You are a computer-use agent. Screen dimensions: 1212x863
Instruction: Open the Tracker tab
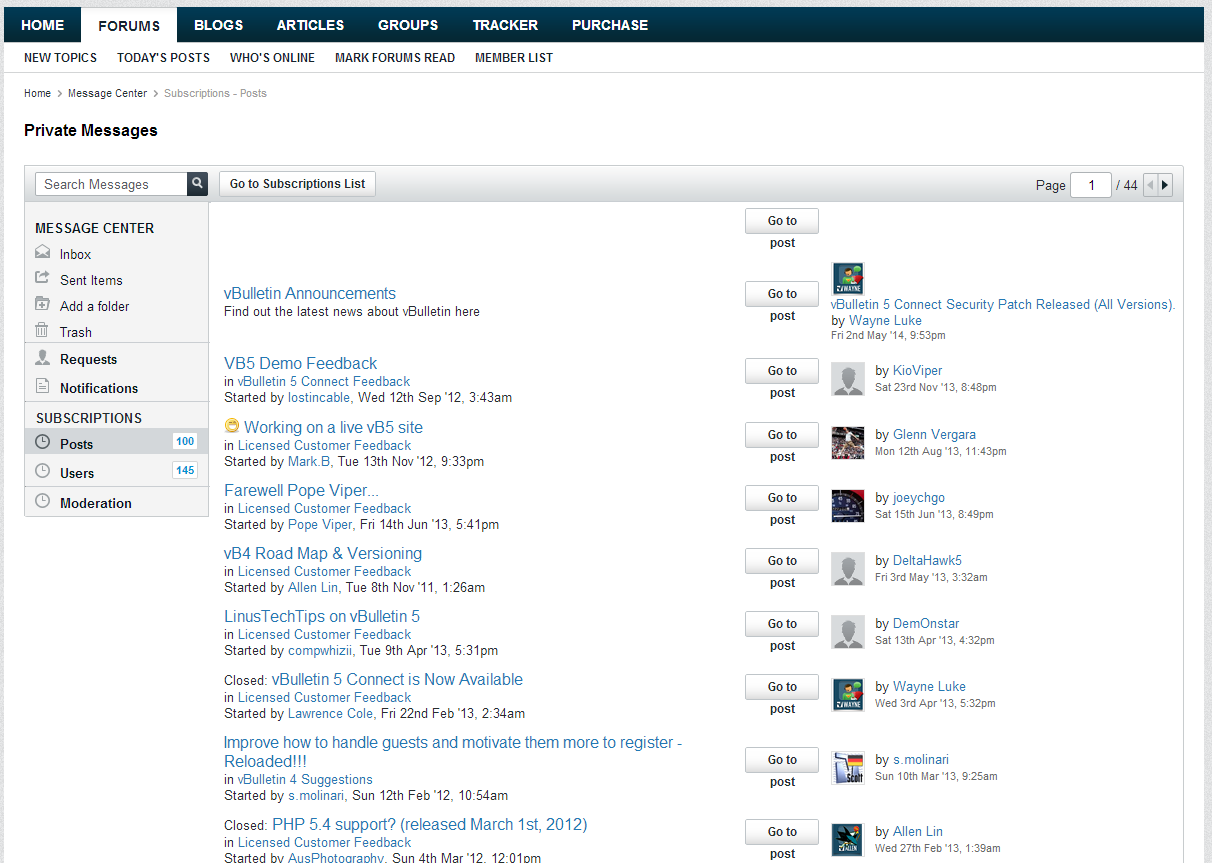[x=505, y=25]
